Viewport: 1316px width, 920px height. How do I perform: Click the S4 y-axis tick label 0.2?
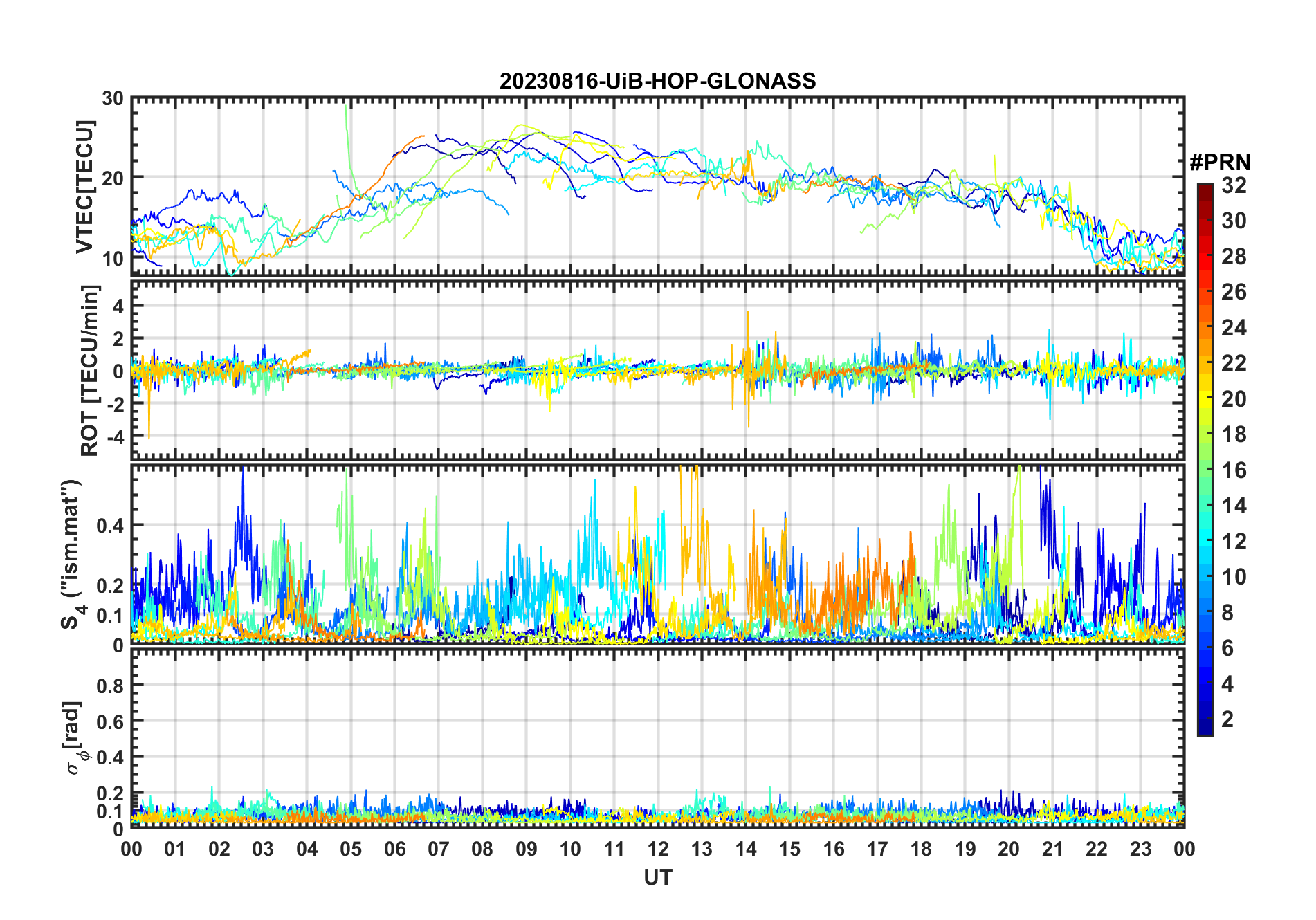111,585
